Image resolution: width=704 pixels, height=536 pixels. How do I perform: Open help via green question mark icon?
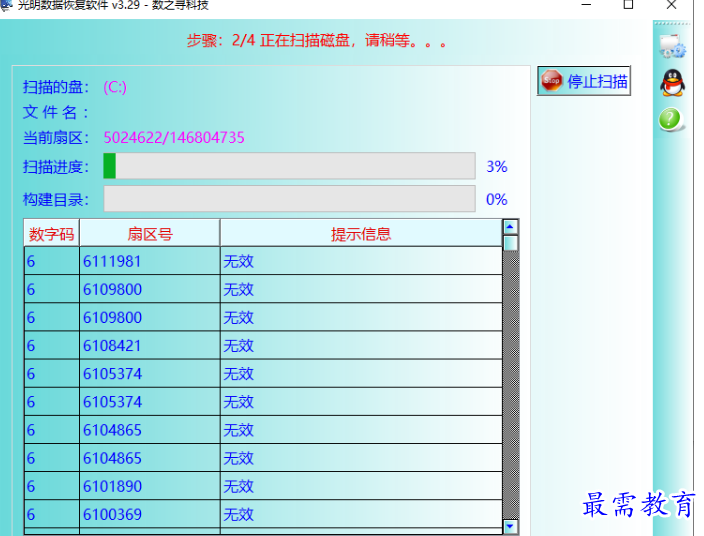tap(671, 119)
